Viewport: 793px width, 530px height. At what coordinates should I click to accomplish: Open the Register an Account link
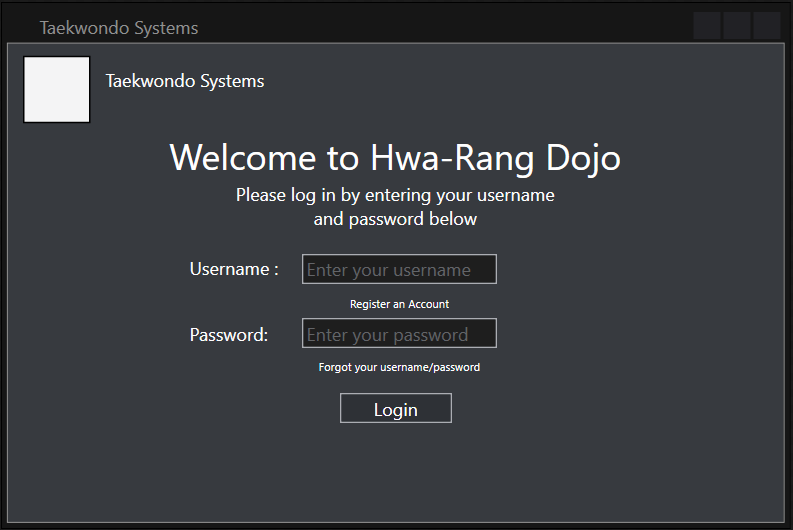[399, 304]
